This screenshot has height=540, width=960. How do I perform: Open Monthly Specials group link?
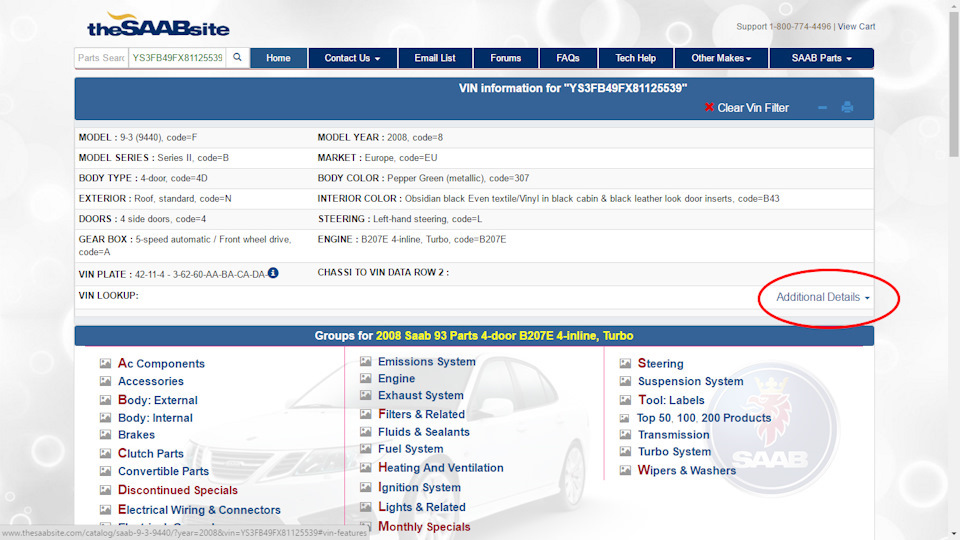(424, 527)
